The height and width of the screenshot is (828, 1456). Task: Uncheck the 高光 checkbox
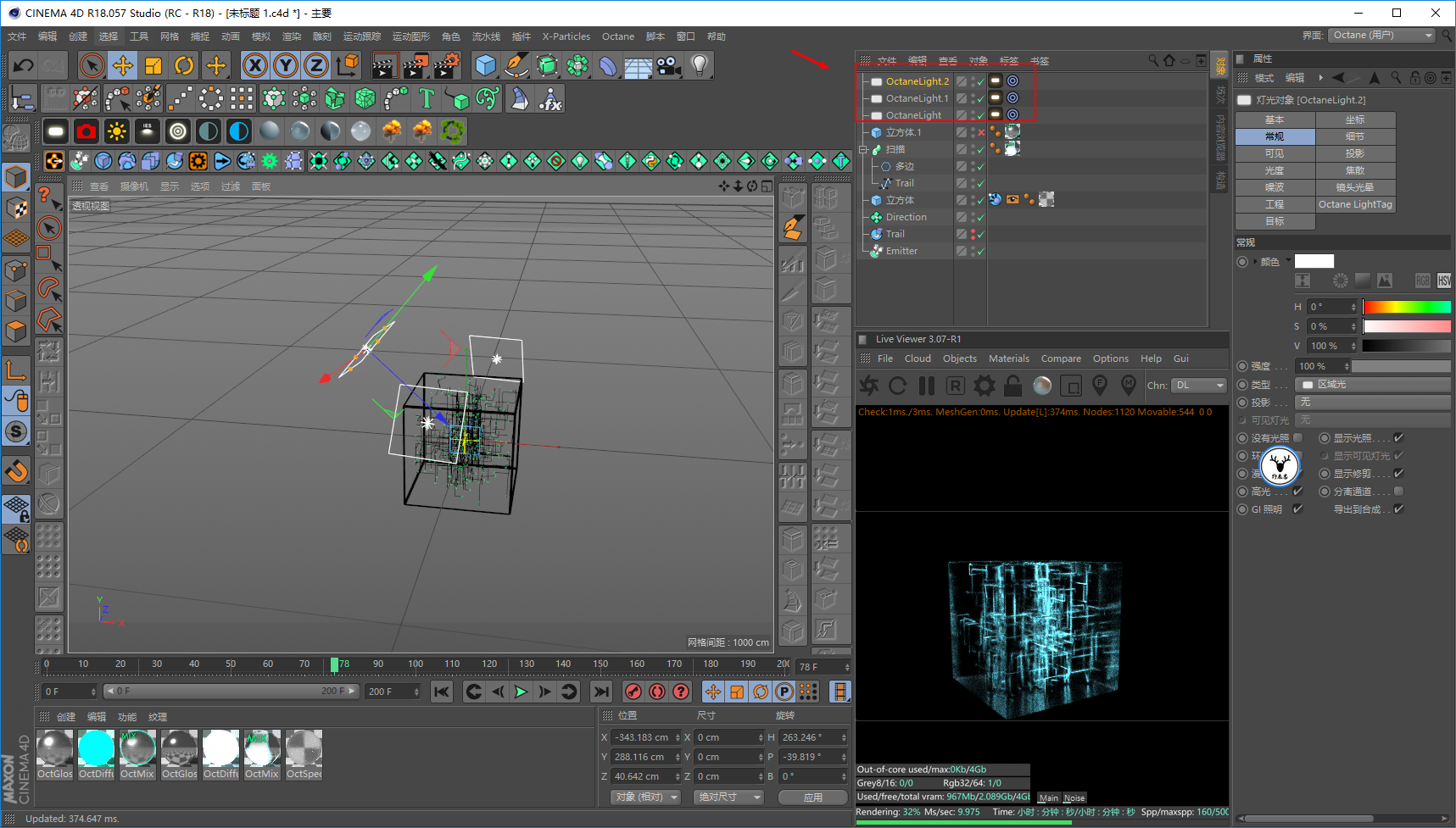point(1297,492)
